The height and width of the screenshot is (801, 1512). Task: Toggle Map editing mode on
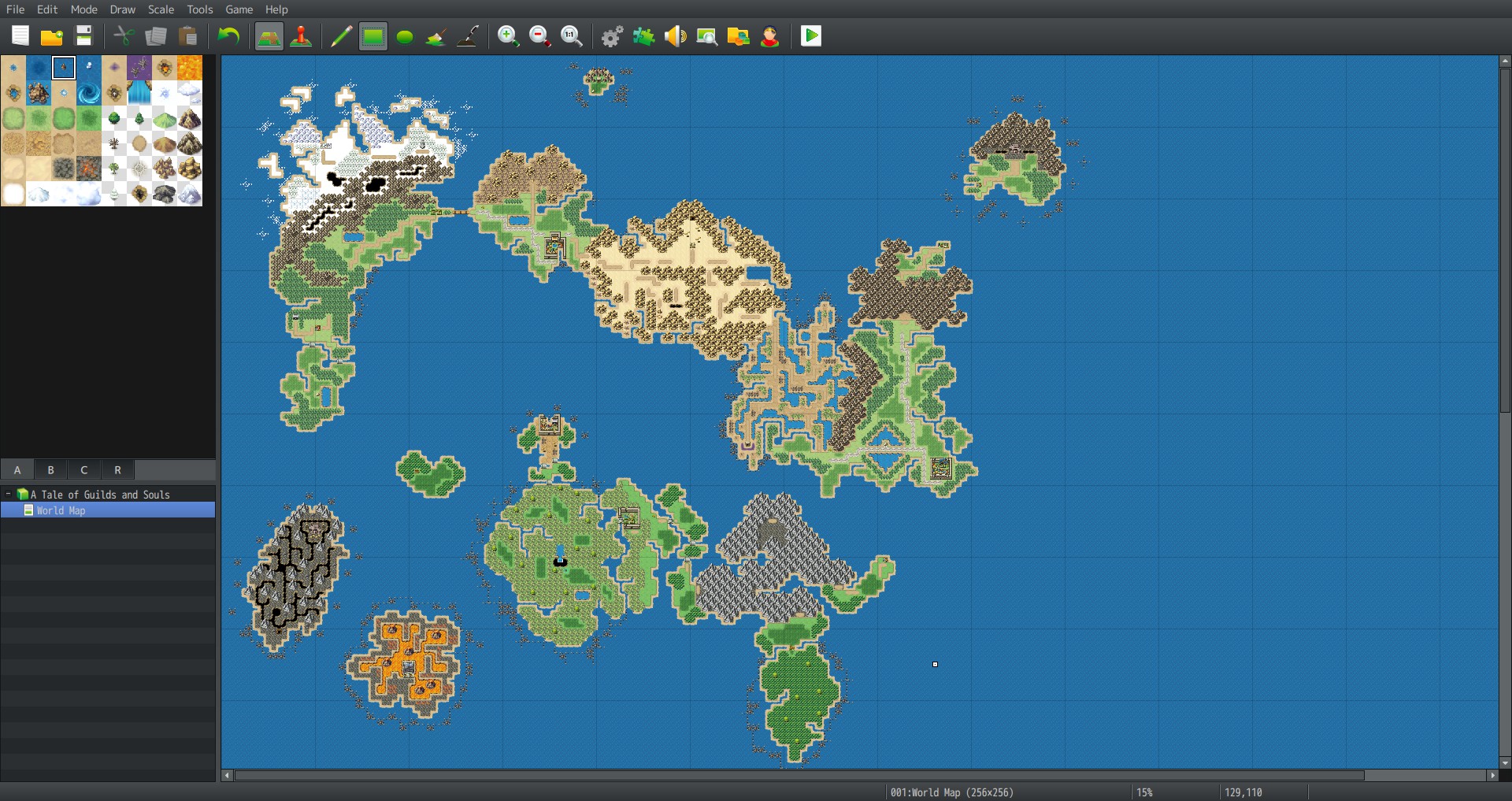coord(269,36)
